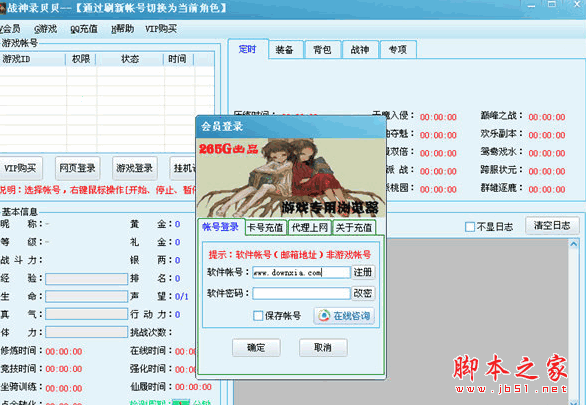Focus the 软件密码 input field

pyautogui.click(x=301, y=293)
